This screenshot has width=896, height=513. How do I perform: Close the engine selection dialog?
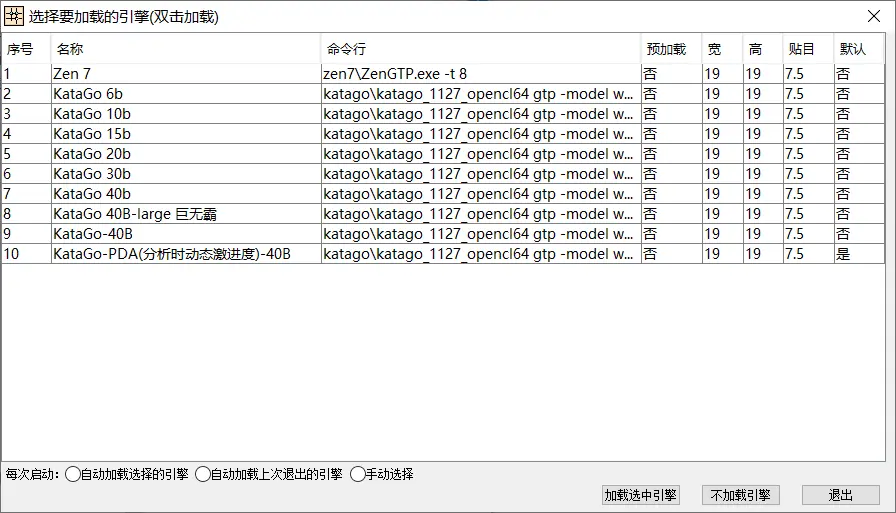click(872, 16)
